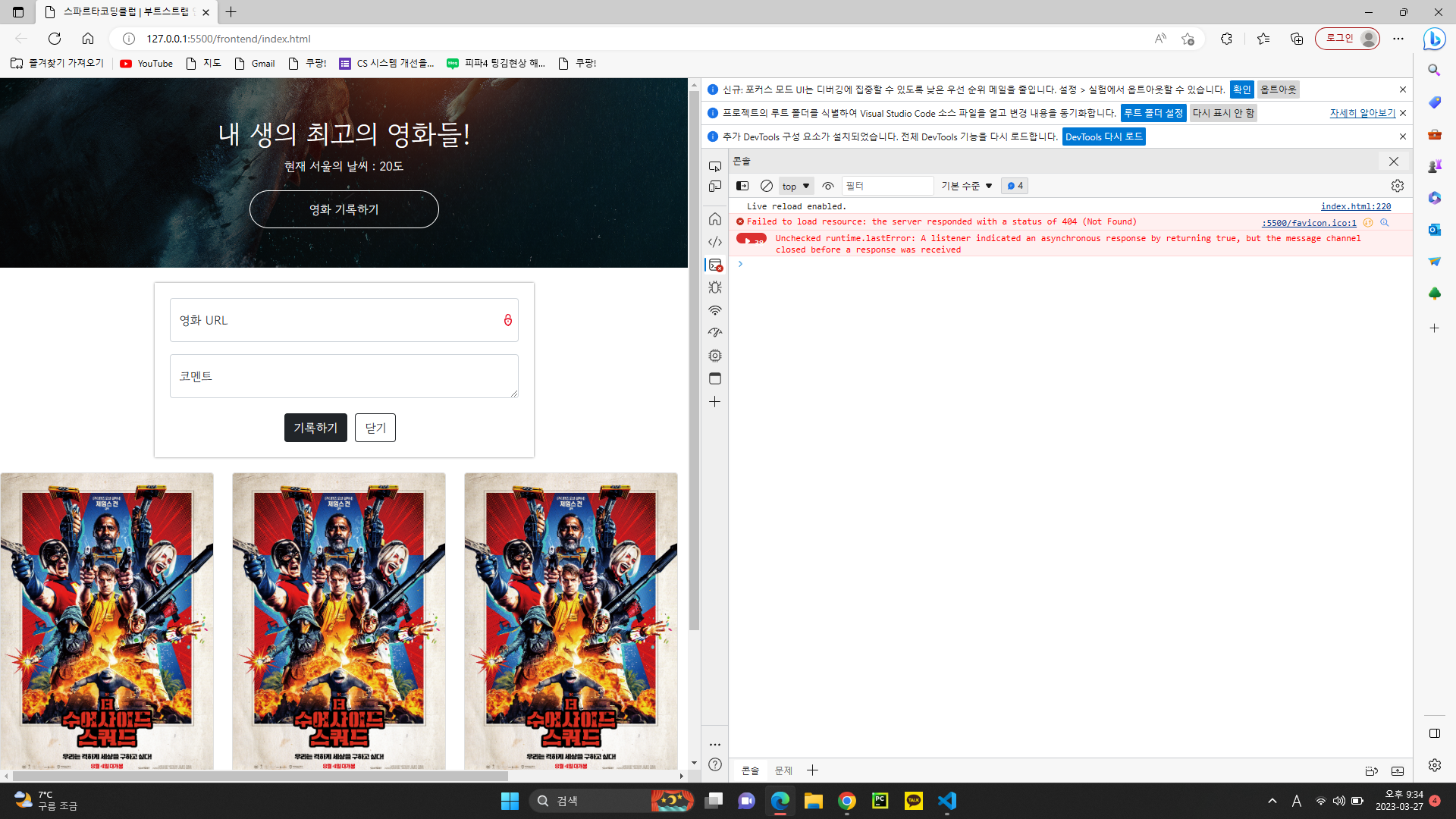This screenshot has height=819, width=1456.
Task: Dismiss the DevTools reload info bar
Action: [x=1402, y=136]
